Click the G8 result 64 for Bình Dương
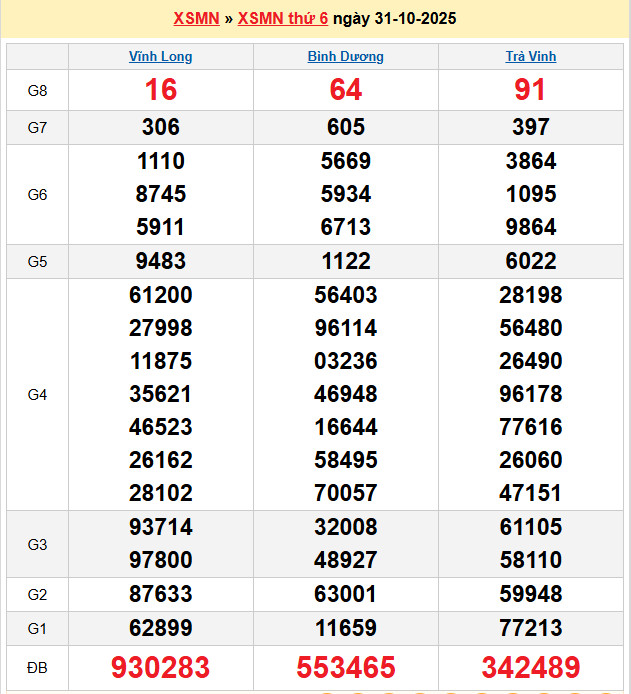 tap(346, 90)
